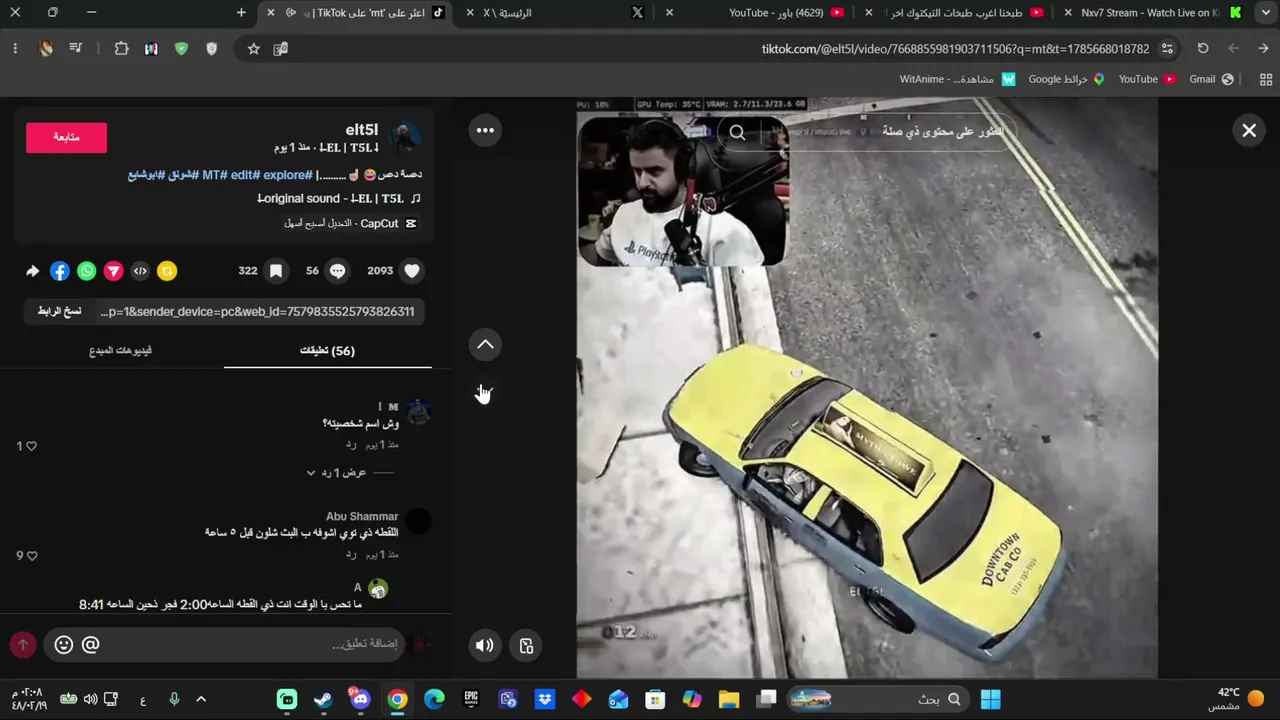Open elt5l profile picture
The image size is (1280, 720).
pos(405,138)
